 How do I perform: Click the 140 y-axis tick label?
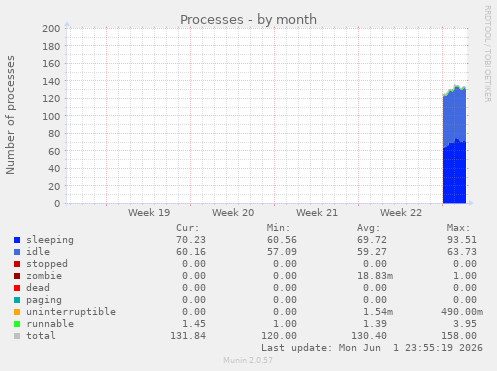click(x=51, y=81)
